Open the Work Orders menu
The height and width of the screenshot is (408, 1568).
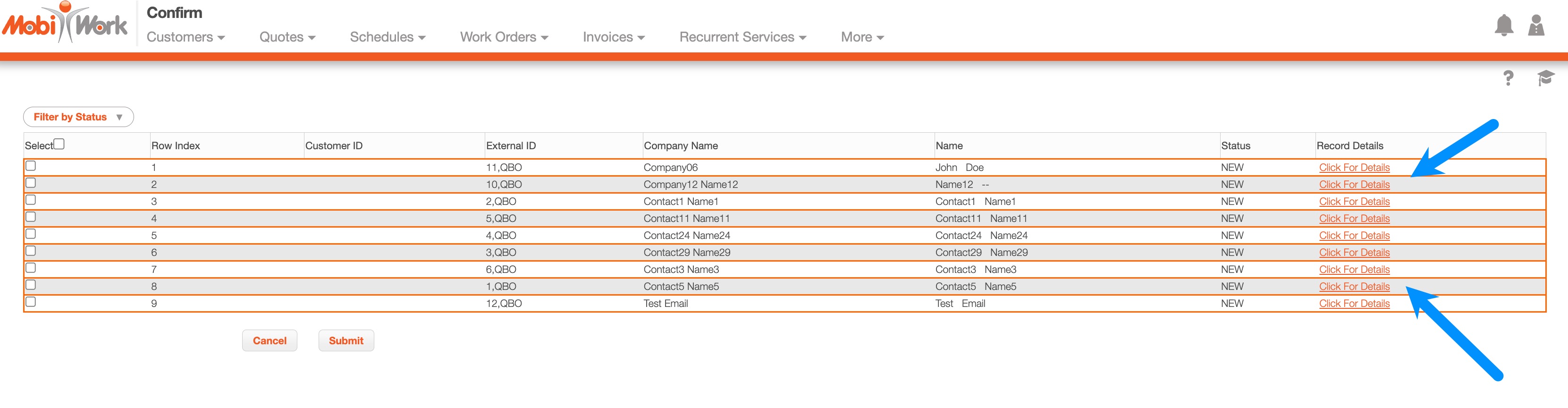pos(504,37)
